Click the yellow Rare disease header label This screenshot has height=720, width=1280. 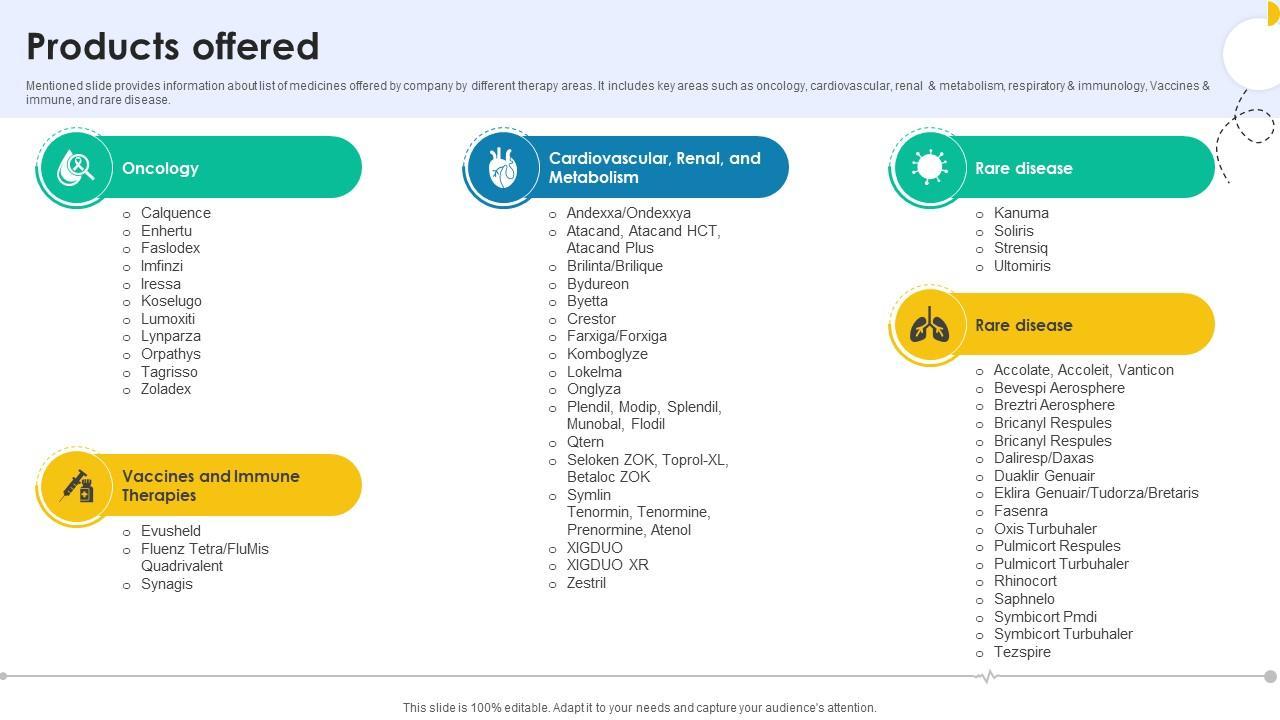click(x=1023, y=325)
